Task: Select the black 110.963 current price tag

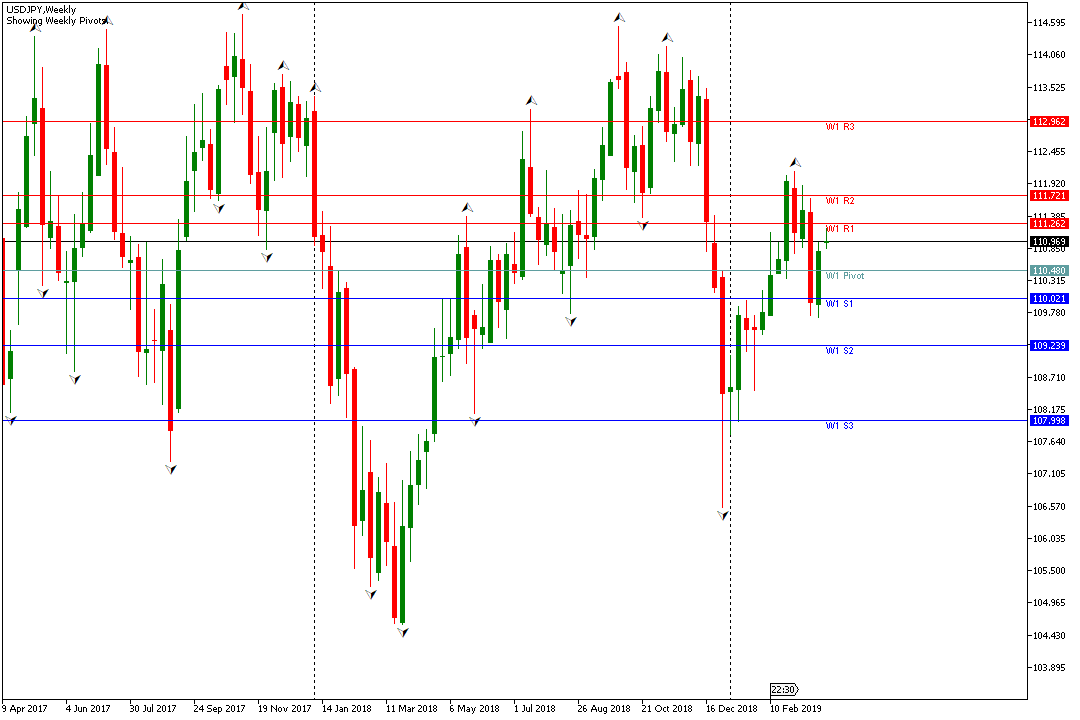Action: 1049,242
